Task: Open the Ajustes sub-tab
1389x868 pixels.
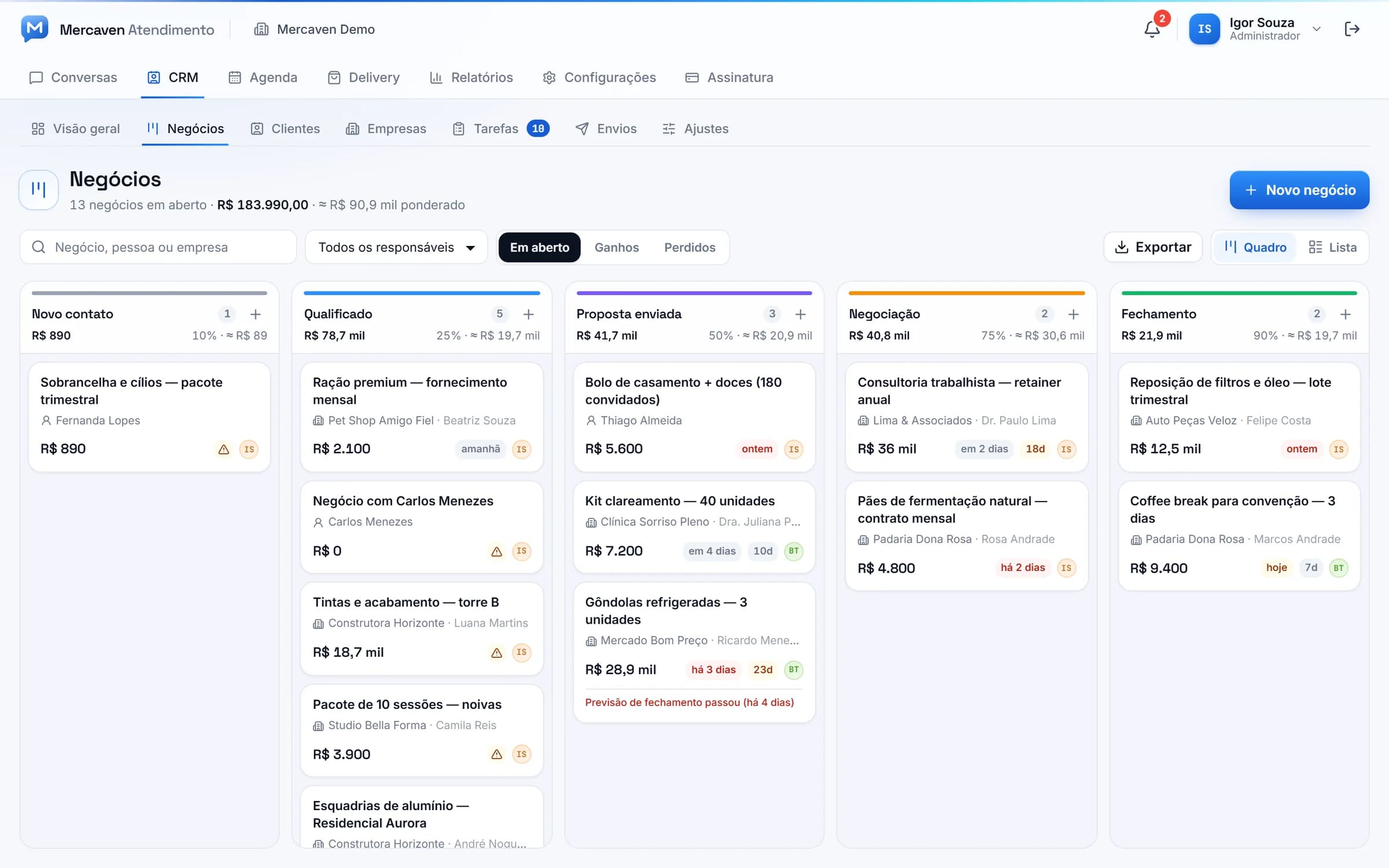Action: click(695, 128)
